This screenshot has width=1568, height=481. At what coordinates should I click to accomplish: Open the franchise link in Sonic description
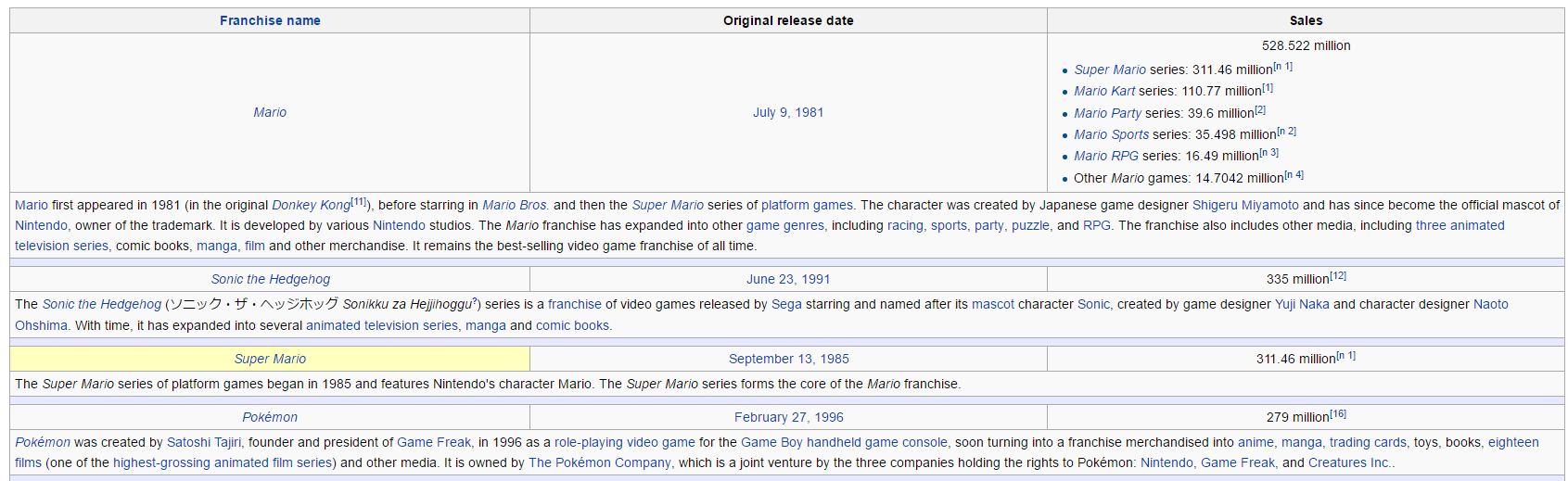click(x=575, y=304)
